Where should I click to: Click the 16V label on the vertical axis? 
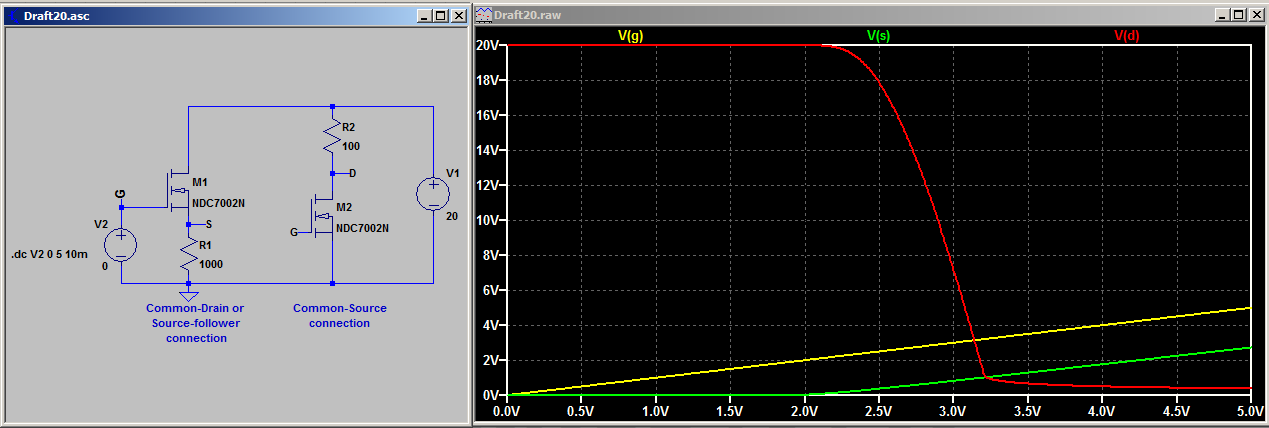click(x=488, y=116)
